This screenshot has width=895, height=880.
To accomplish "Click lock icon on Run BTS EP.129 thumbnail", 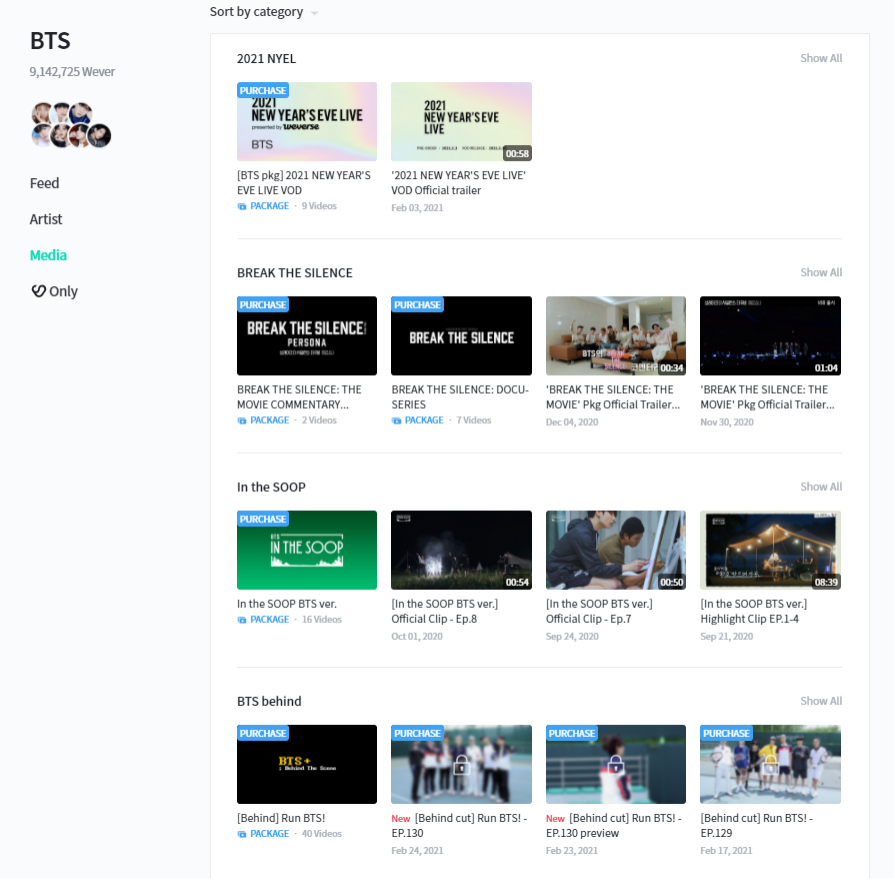I will 770,765.
